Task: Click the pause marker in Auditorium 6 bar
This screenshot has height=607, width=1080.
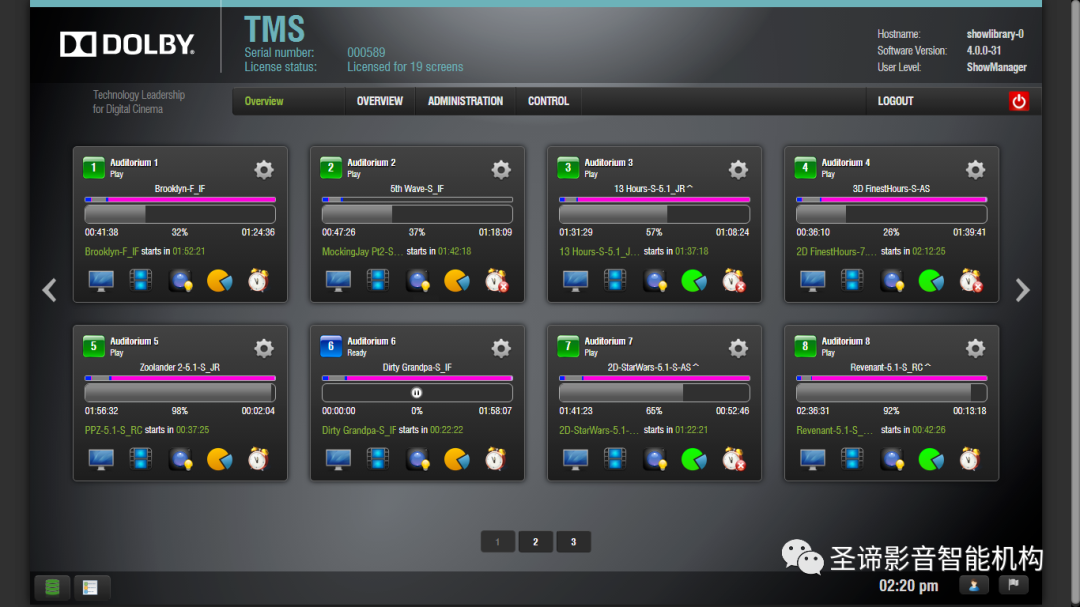Action: 417,393
